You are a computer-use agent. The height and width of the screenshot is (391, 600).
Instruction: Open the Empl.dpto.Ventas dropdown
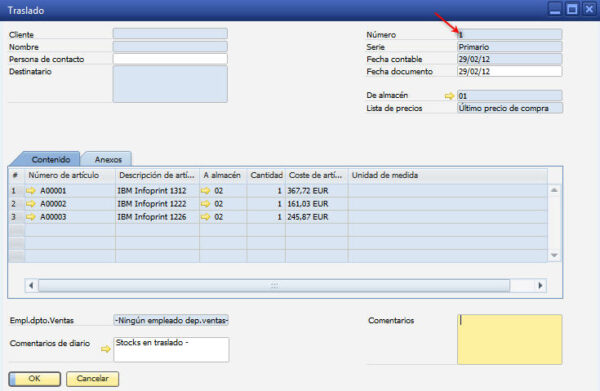pos(171,320)
